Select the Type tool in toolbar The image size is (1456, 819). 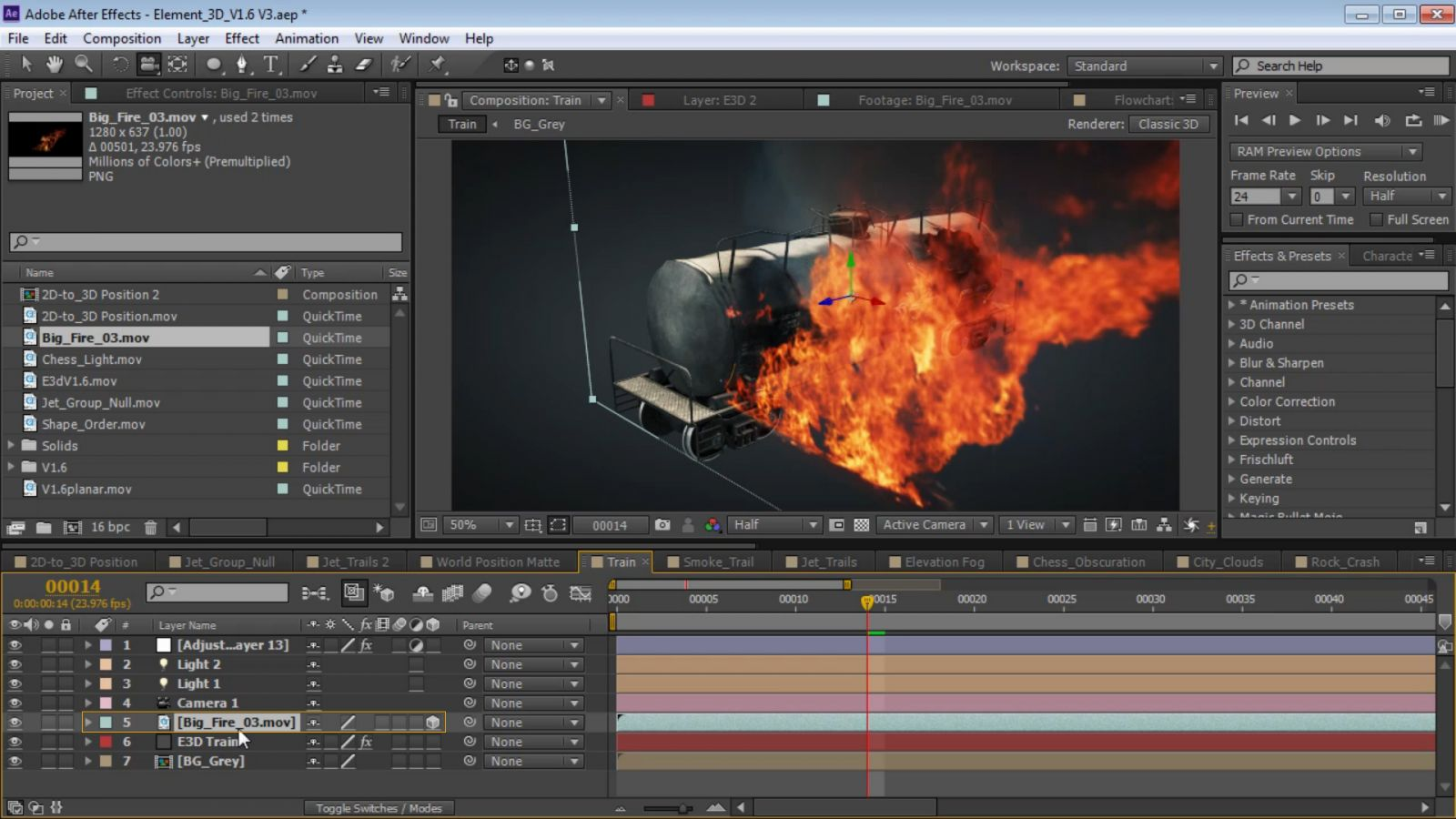point(270,64)
